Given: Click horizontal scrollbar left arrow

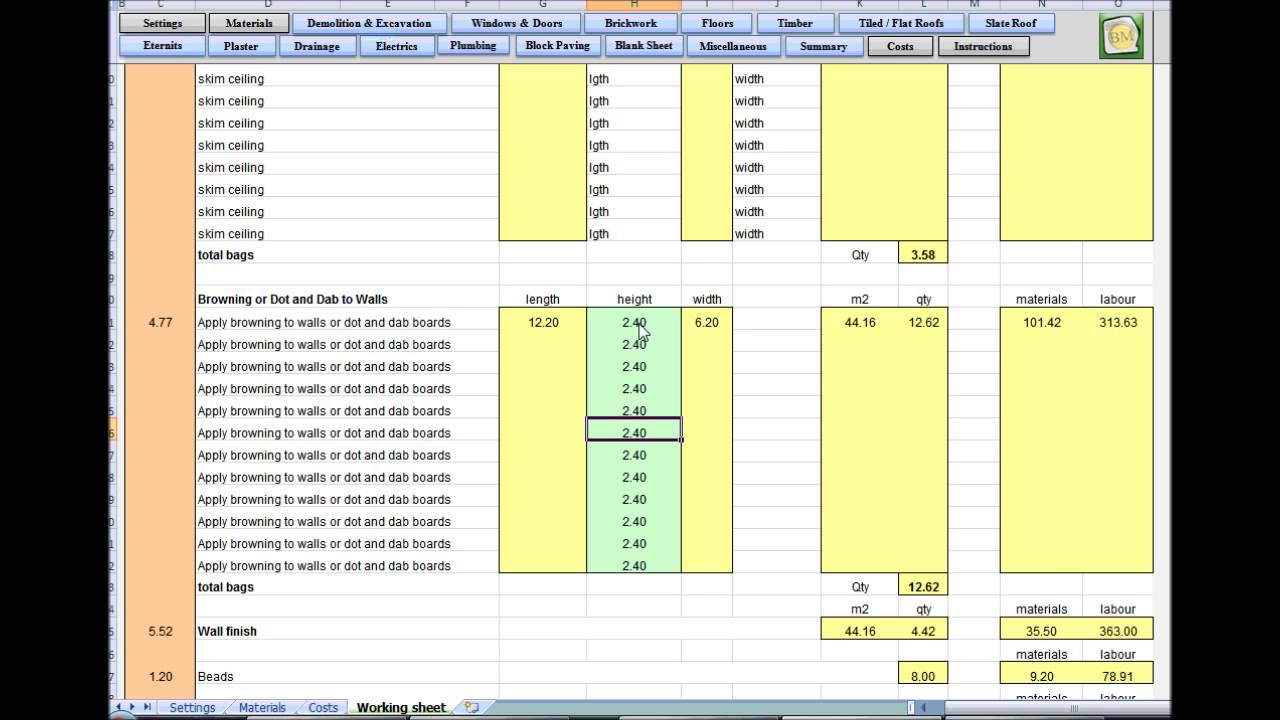Looking at the screenshot, I should tap(924, 707).
